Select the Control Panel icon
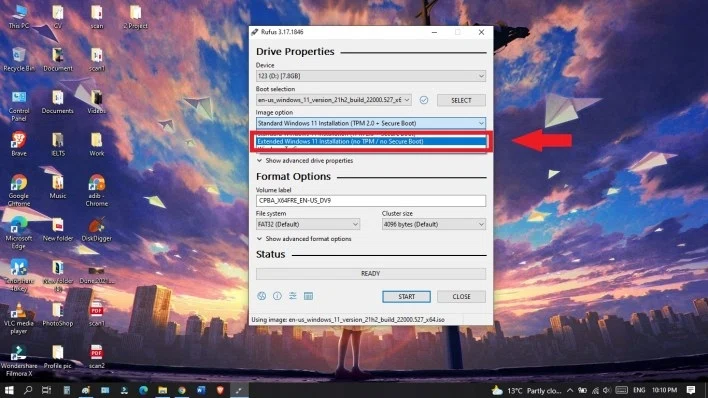Screen dimensions: 708x398 (x=19, y=106)
